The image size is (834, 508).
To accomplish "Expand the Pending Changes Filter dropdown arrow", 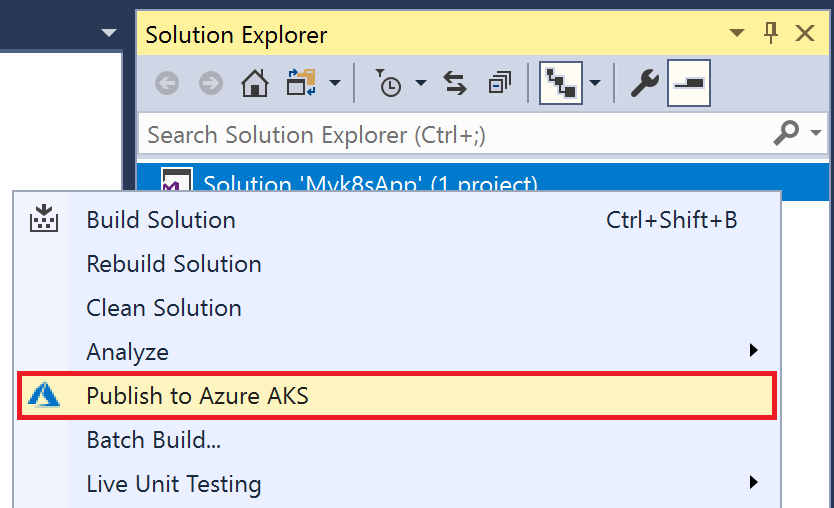I will pyautogui.click(x=421, y=83).
